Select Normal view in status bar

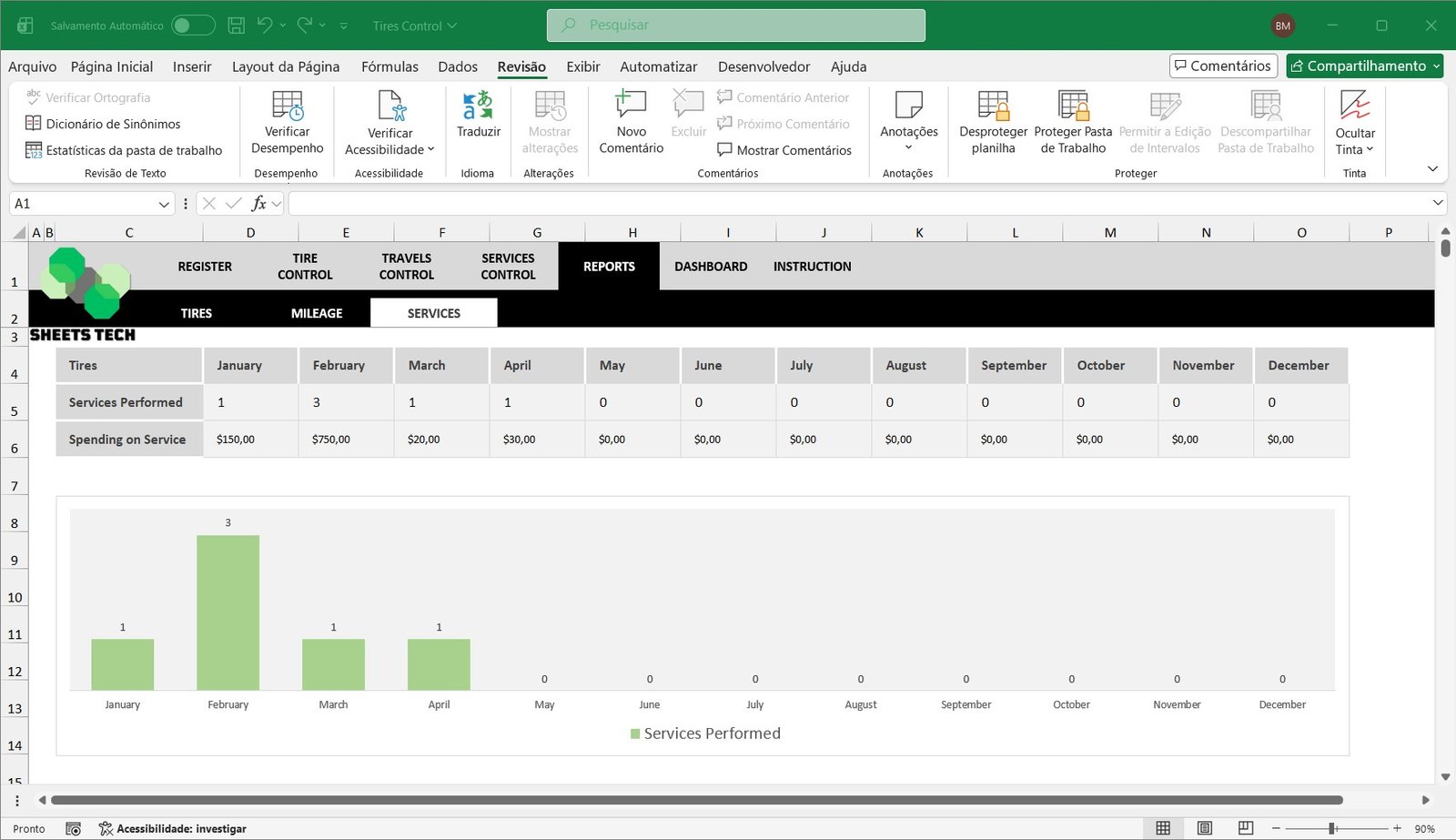1163,828
